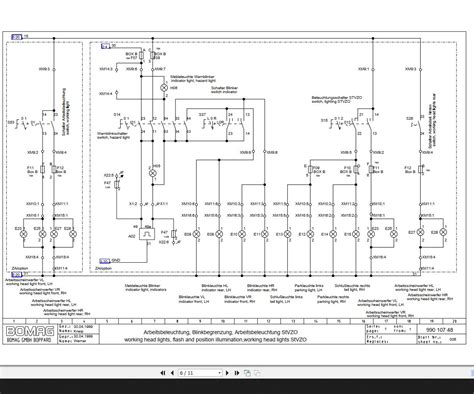Click the E08 lamp symbol

(197, 234)
